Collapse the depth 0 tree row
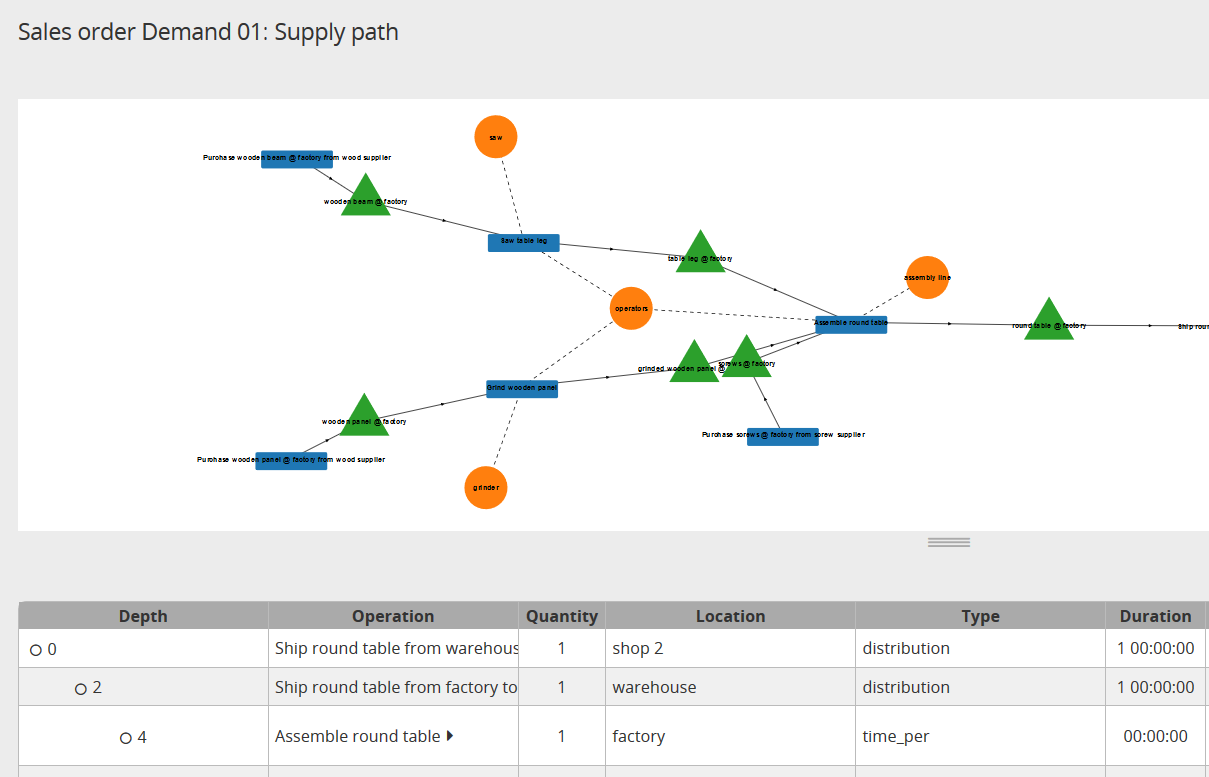This screenshot has width=1209, height=777. point(36,650)
